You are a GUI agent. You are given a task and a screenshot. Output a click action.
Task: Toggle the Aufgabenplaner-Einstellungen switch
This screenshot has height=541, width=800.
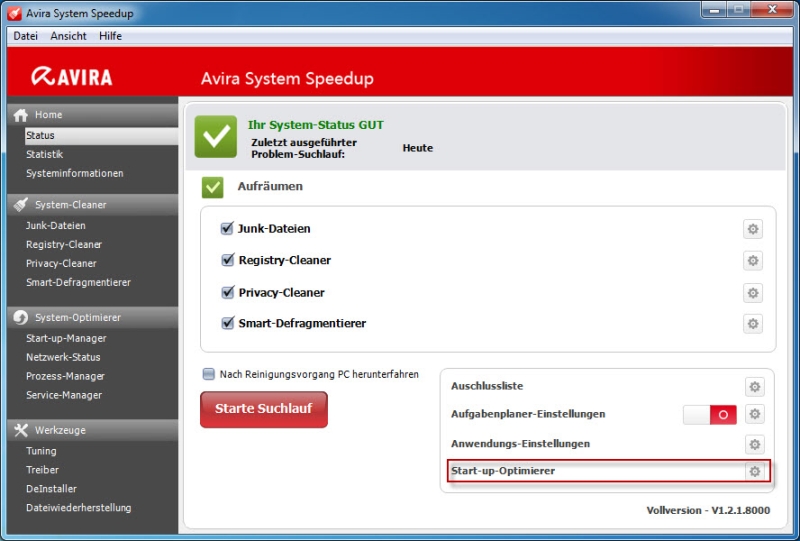(710, 414)
